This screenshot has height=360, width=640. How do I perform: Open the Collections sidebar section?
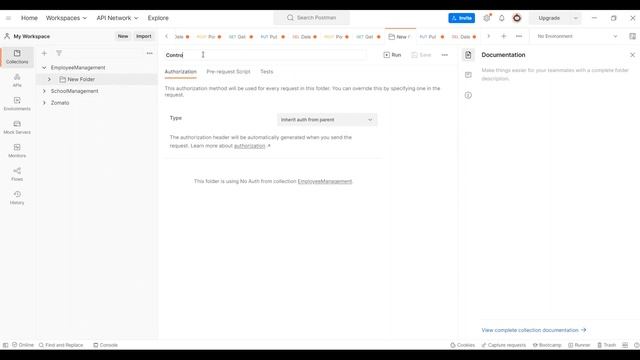(17, 56)
